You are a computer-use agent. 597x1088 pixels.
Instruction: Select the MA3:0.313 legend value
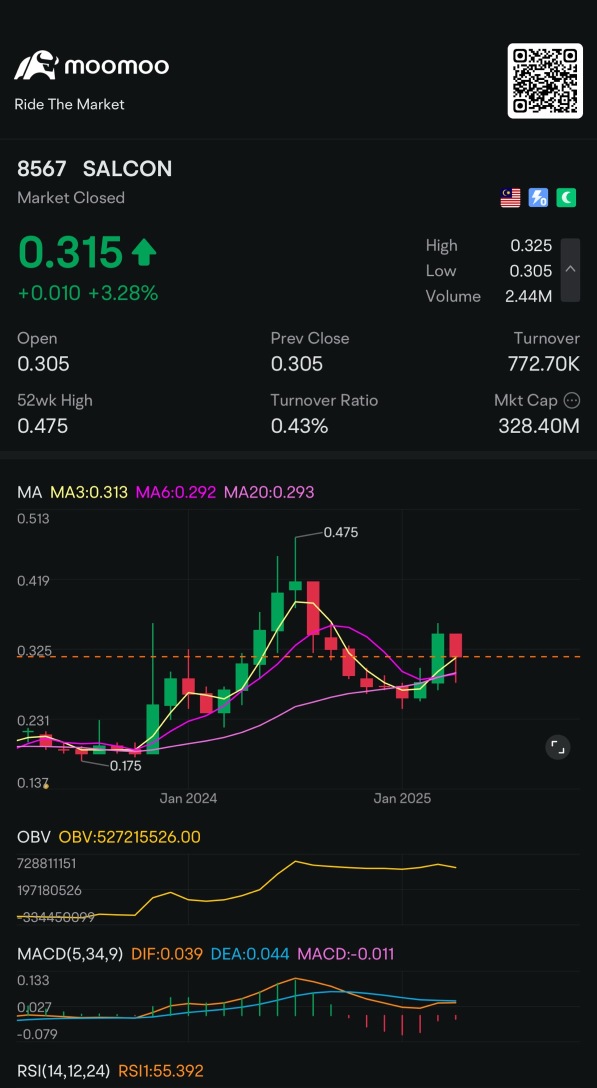[x=89, y=492]
